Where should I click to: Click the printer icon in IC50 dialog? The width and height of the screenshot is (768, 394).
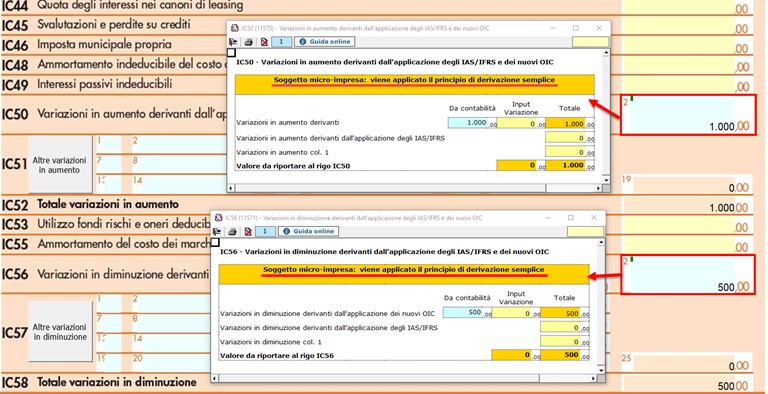(x=248, y=42)
